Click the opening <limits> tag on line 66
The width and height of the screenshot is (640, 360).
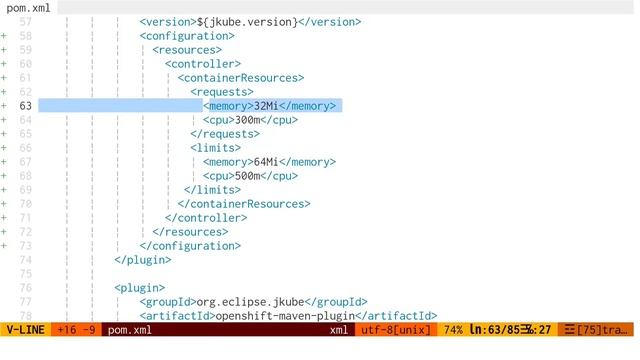tap(216, 148)
